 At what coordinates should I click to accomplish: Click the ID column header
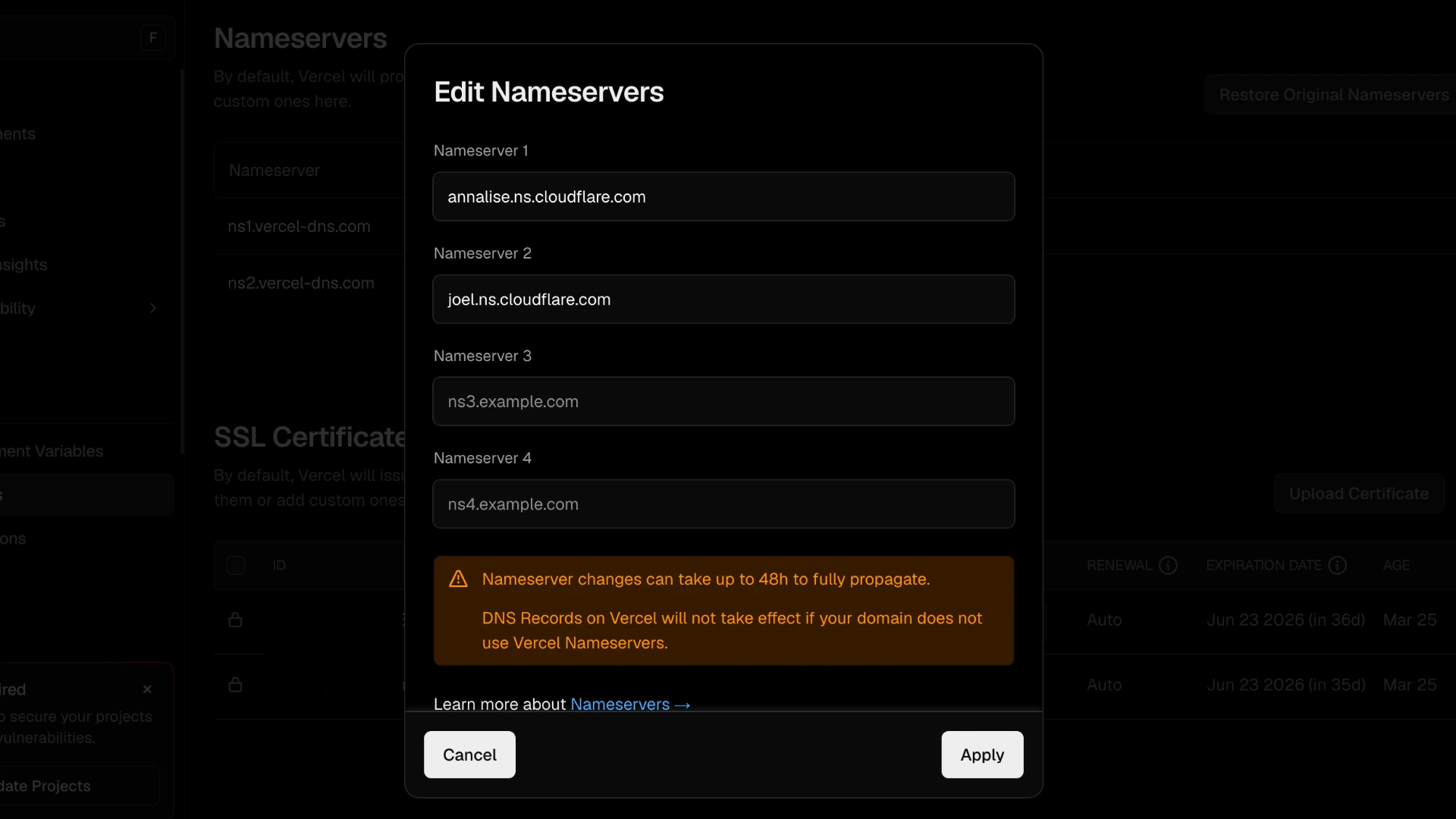279,565
